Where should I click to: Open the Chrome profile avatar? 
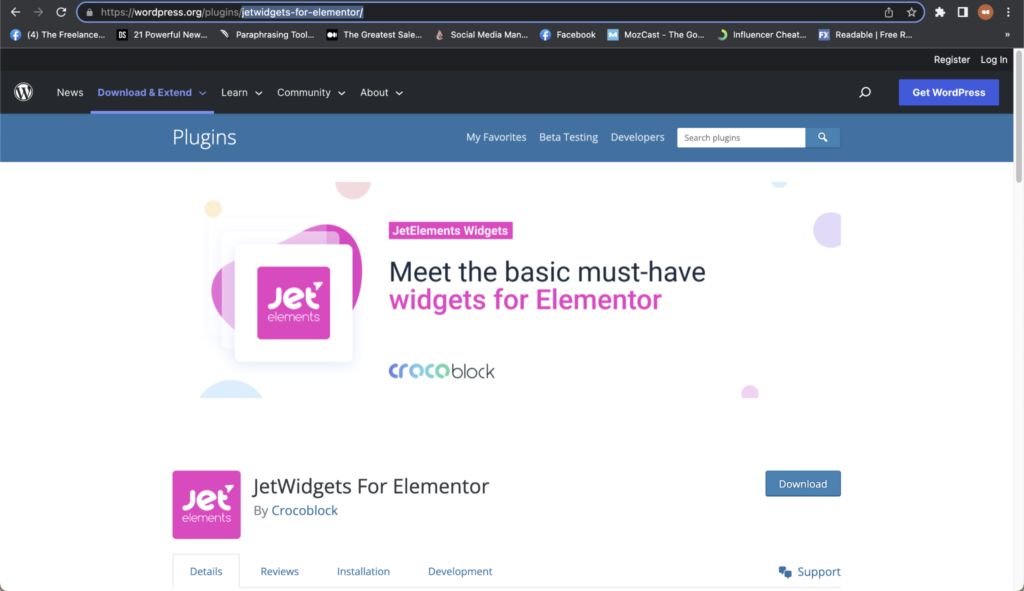pyautogui.click(x=985, y=12)
